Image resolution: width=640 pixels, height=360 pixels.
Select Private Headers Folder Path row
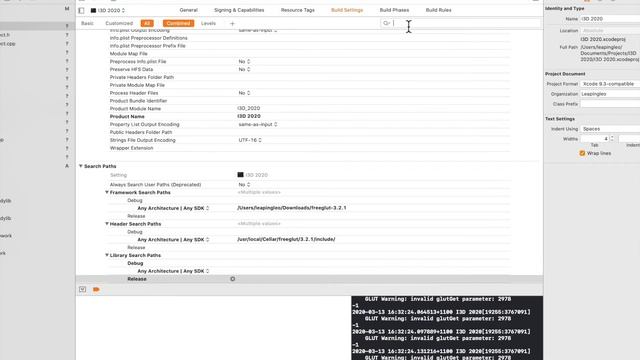(x=293, y=77)
